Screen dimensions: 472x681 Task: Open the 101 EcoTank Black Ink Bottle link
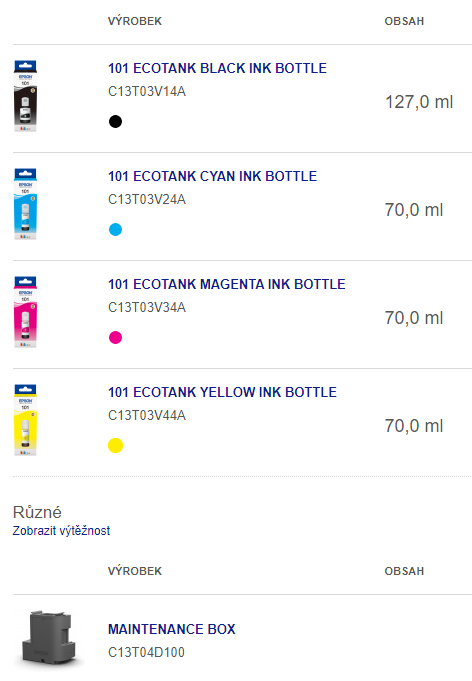tap(217, 68)
